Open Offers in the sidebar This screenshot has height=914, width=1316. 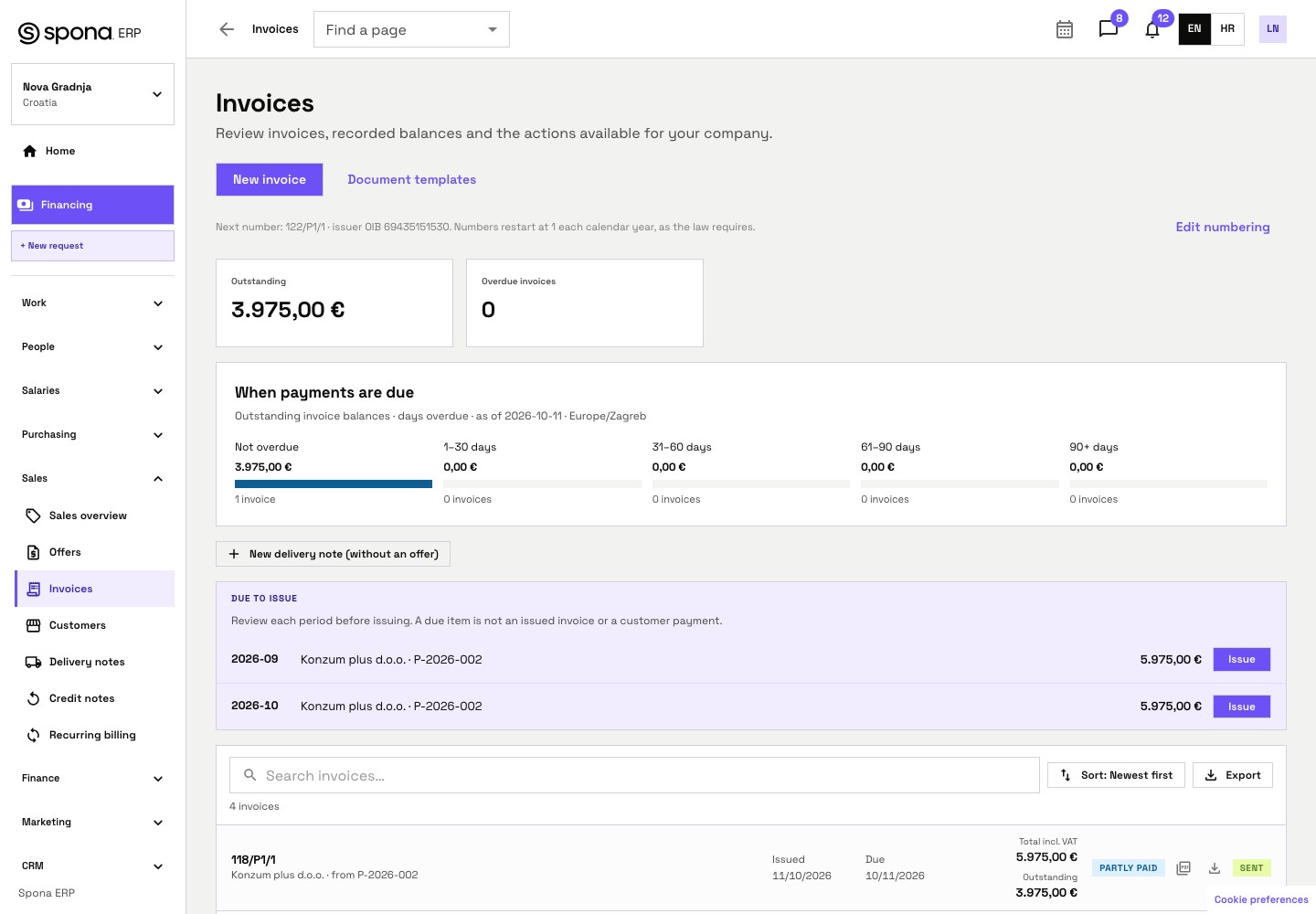94,552
